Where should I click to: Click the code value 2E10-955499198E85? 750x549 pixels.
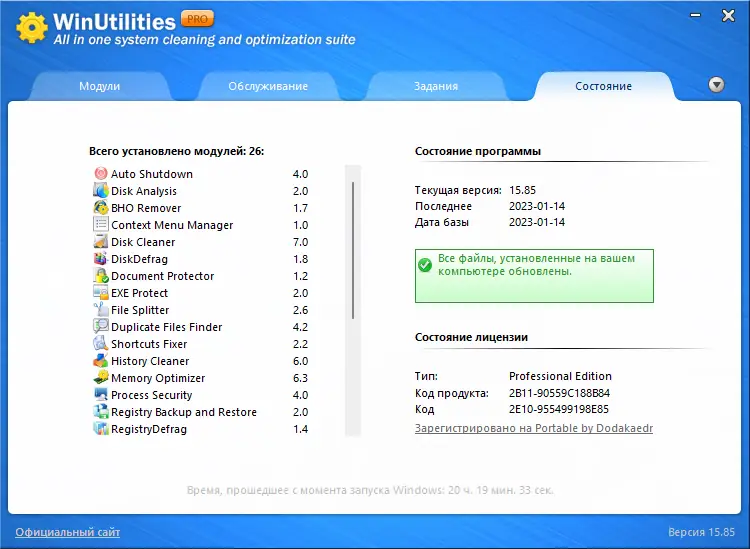point(559,409)
